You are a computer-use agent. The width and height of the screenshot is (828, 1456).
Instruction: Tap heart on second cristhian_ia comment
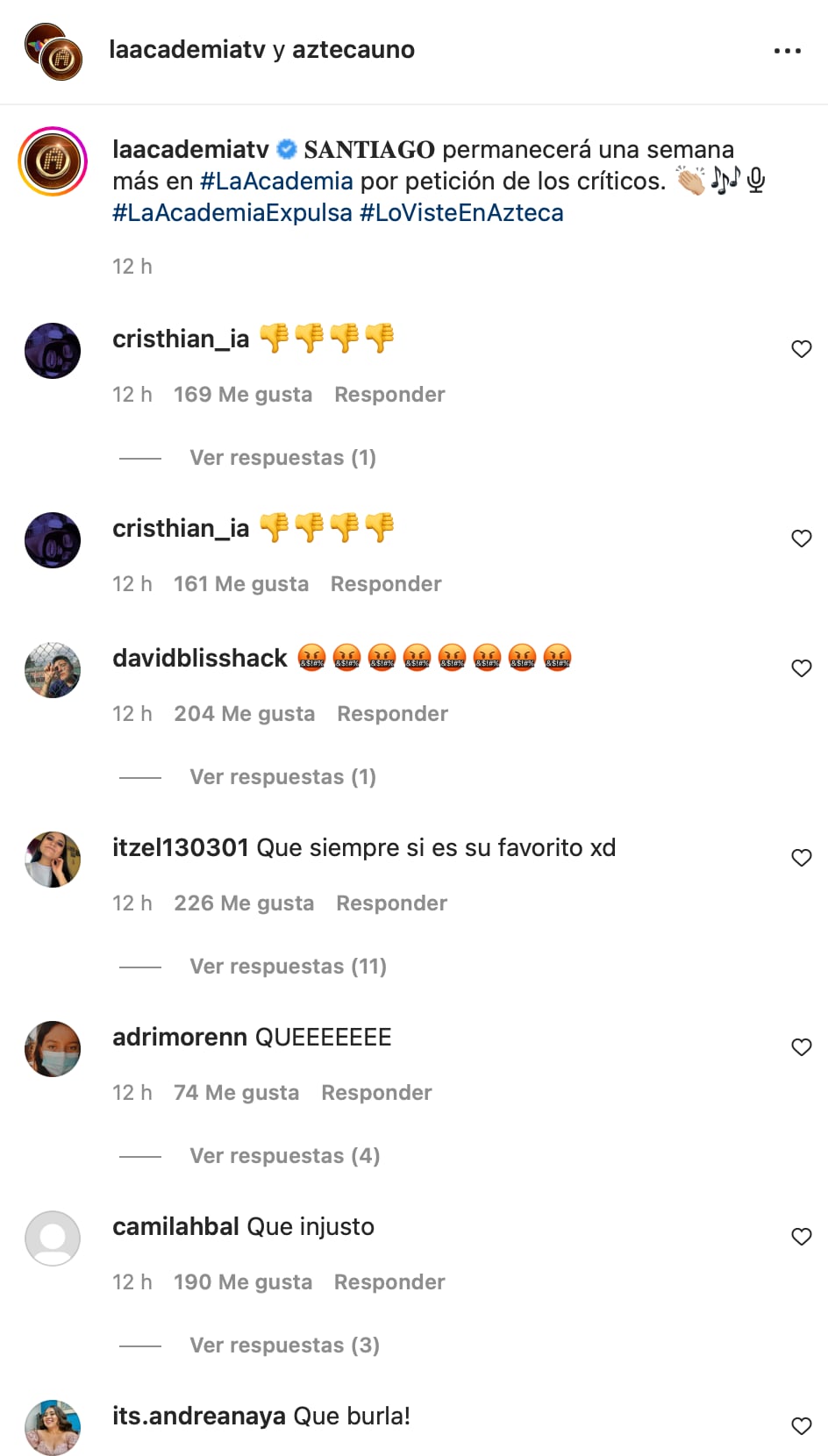point(802,539)
